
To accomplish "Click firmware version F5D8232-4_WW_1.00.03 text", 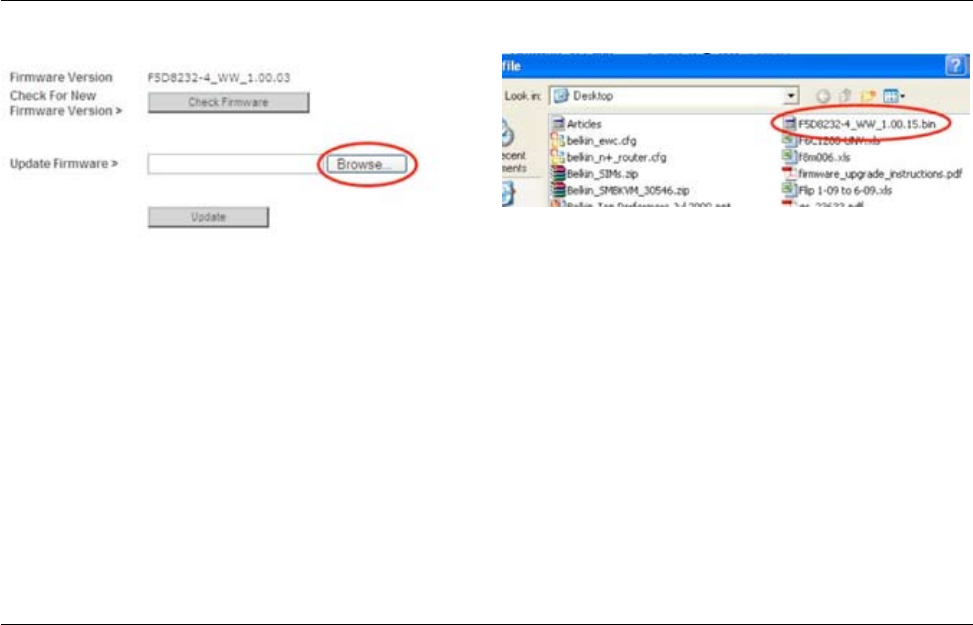I will point(218,78).
